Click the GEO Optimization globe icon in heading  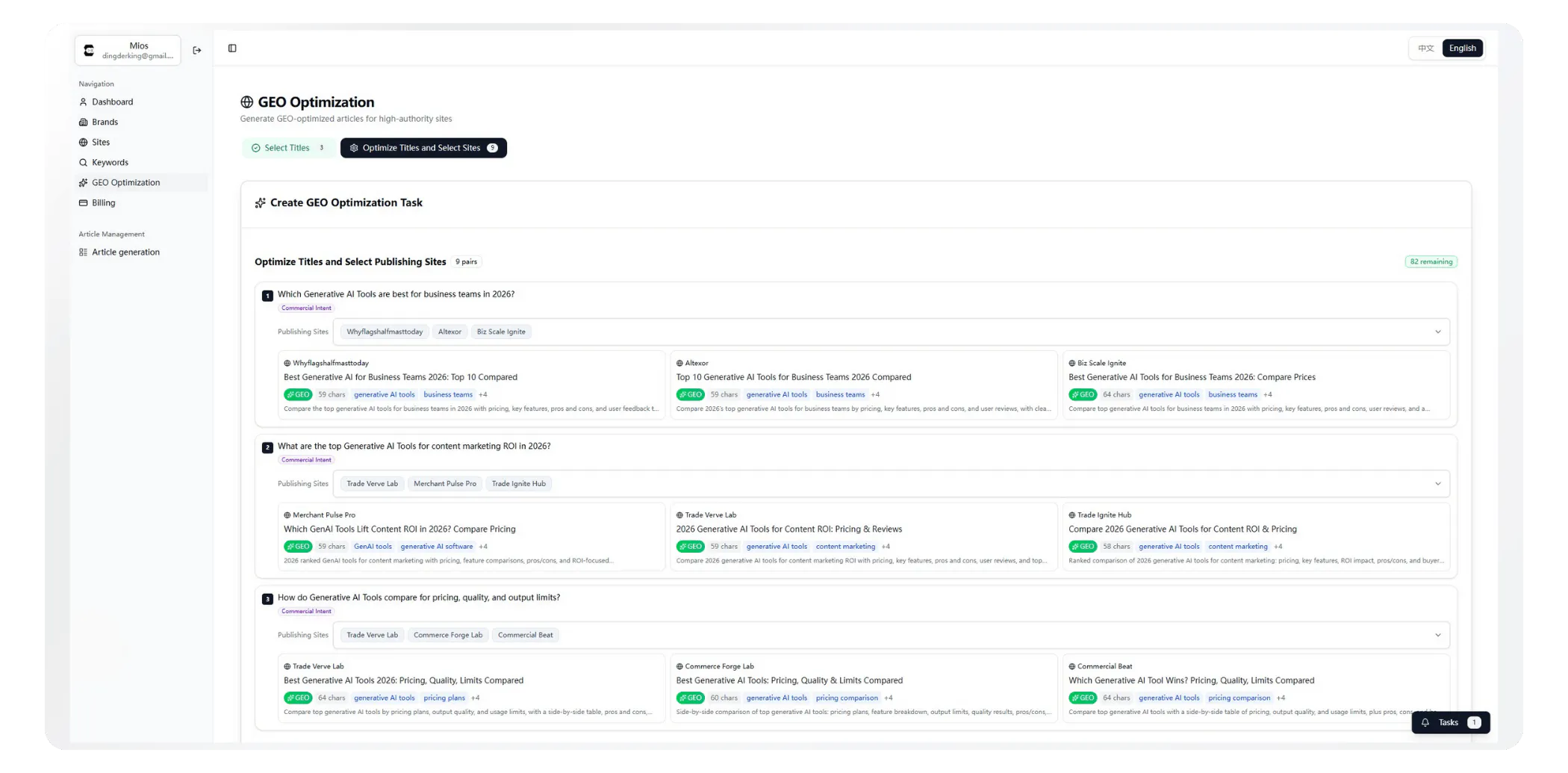point(247,102)
